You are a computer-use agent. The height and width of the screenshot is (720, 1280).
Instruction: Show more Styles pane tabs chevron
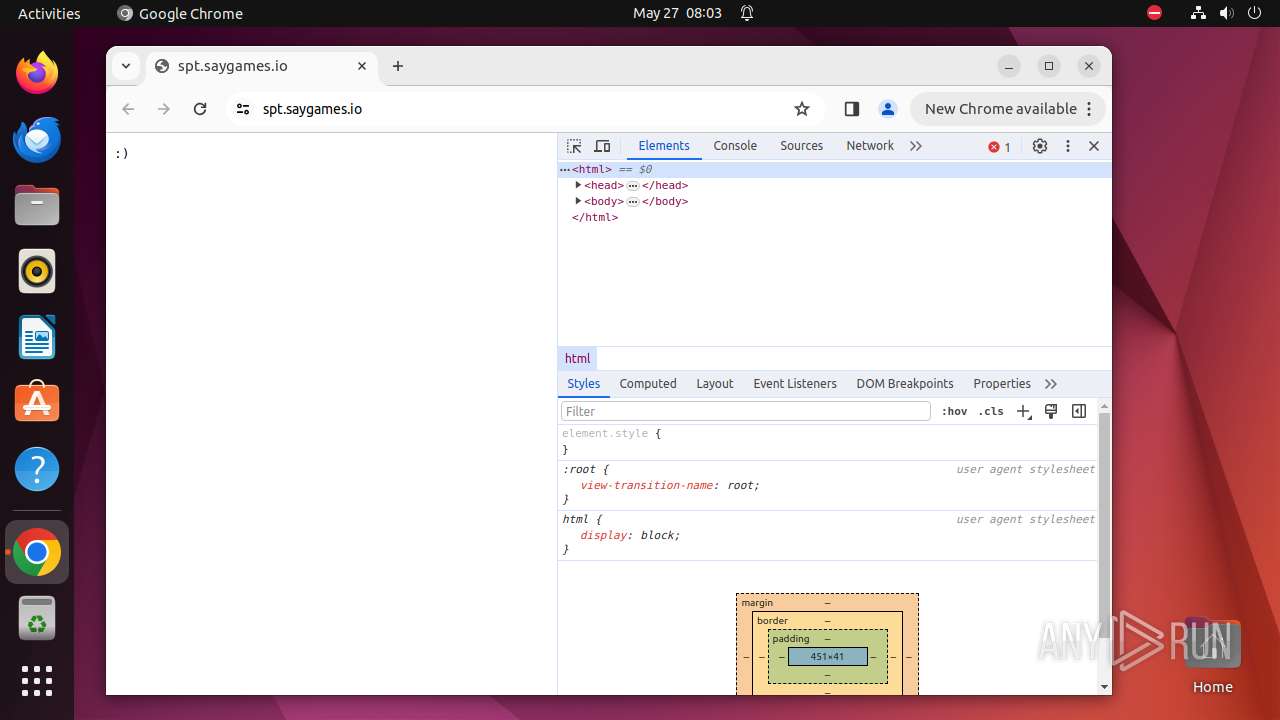1051,384
